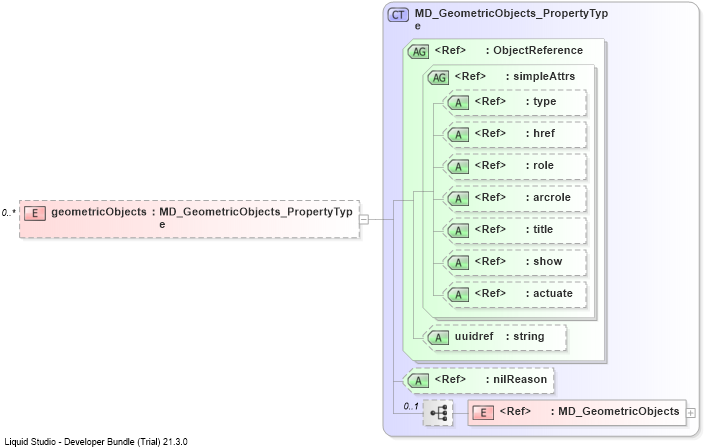Click the A icon of title attribute
Viewport: 704px width, 447px height.
click(x=458, y=231)
